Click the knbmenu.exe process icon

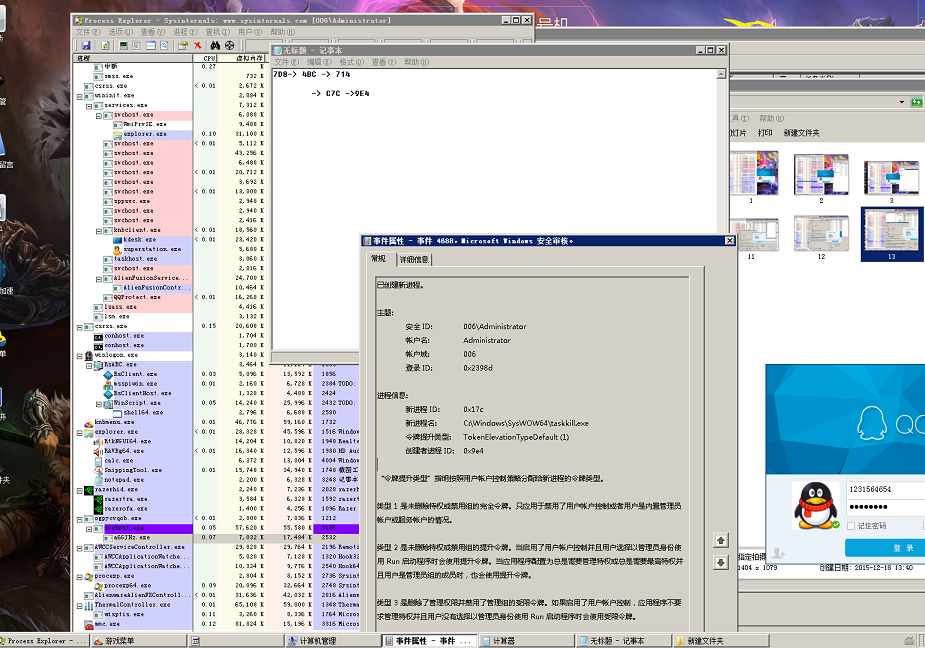pyautogui.click(x=88, y=423)
